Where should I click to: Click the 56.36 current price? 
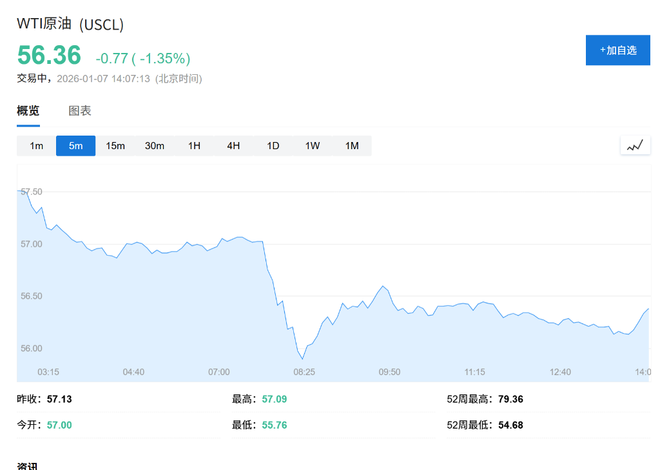[x=48, y=56]
